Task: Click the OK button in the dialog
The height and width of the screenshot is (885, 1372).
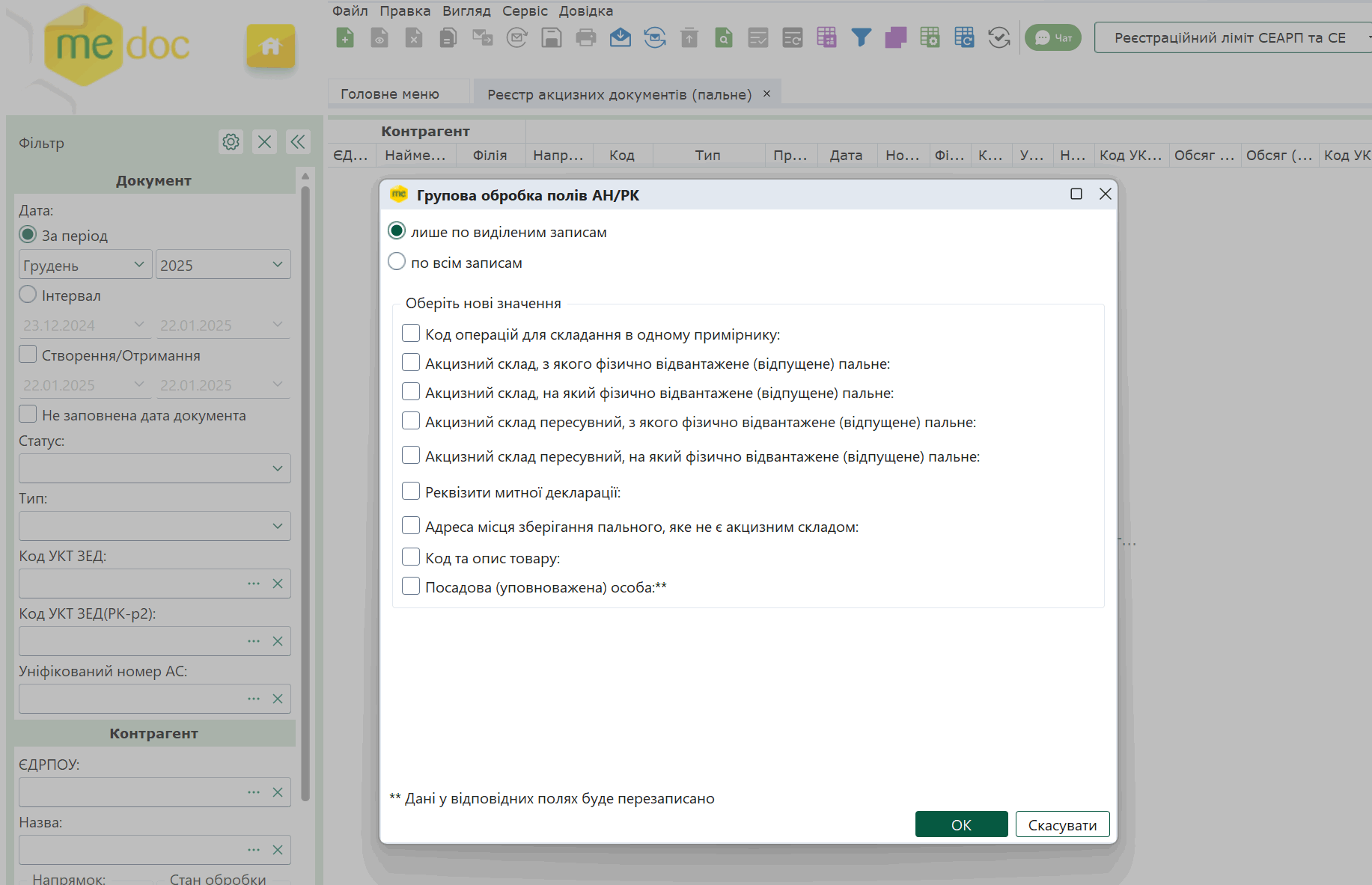Action: pos(961,824)
